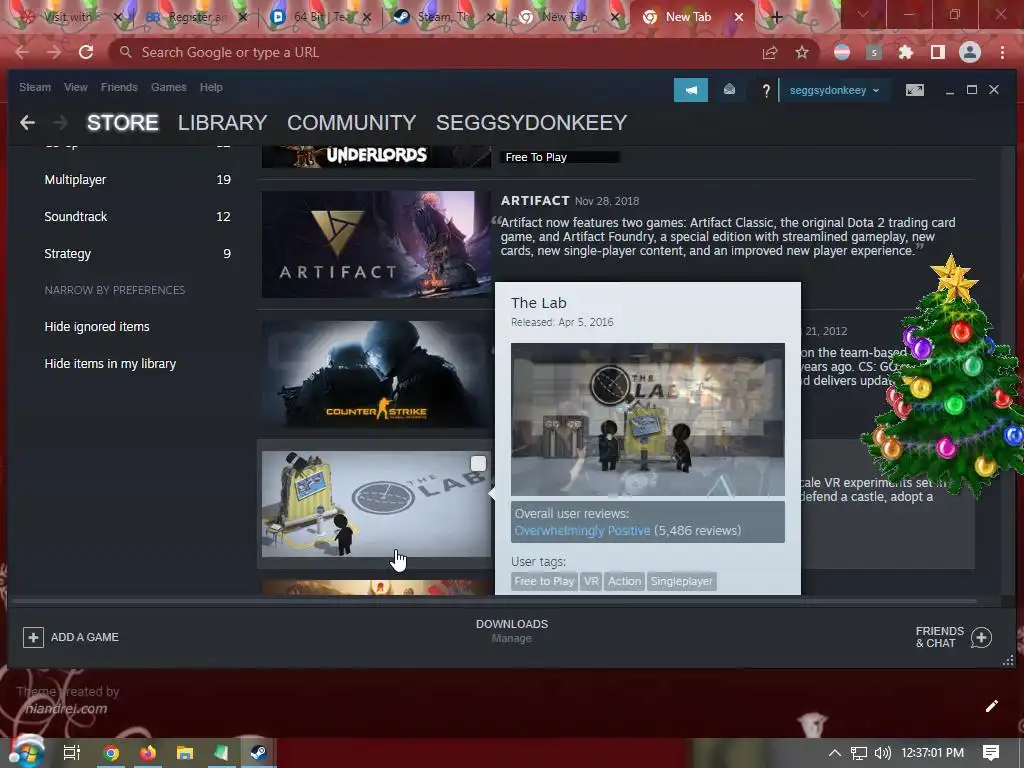Image resolution: width=1024 pixels, height=768 pixels.
Task: Click the Action user tag
Action: click(624, 581)
